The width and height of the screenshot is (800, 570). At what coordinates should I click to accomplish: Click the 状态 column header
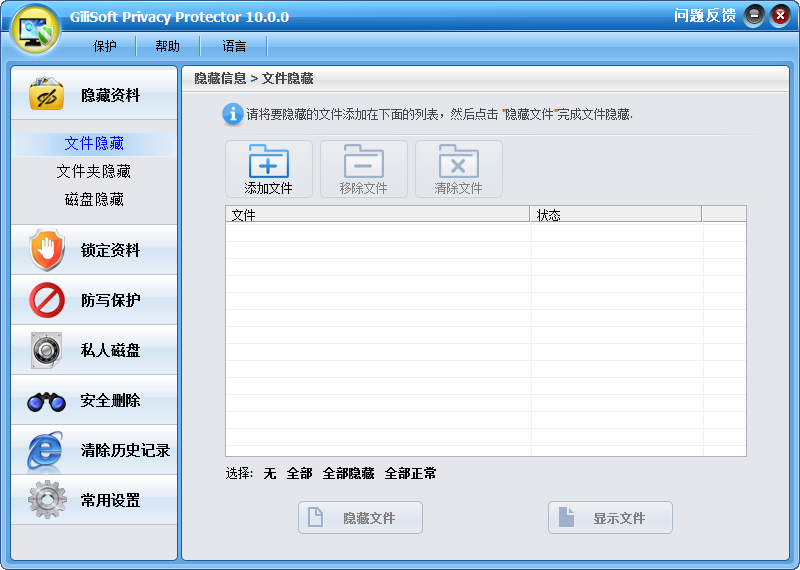[x=616, y=215]
